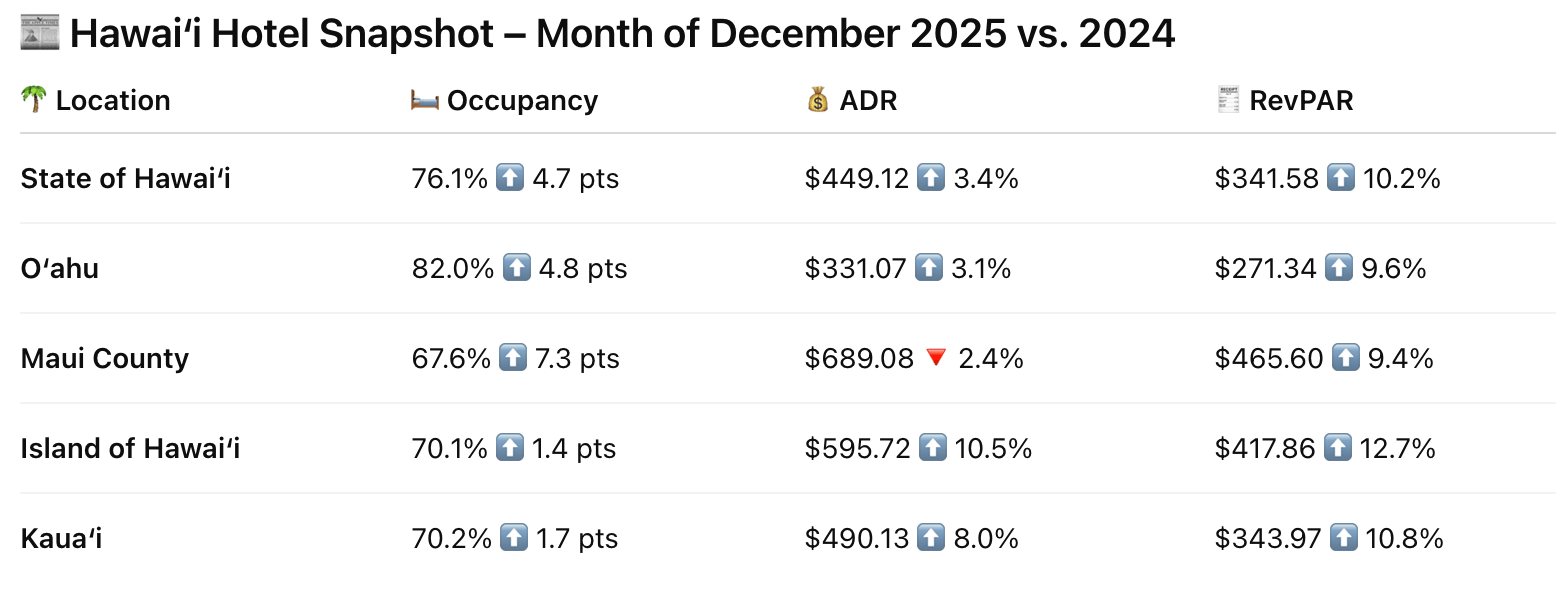Click the Hawaiʻi Hotel Snapshot title text
Screen dimensions: 1568x600
coord(622,34)
